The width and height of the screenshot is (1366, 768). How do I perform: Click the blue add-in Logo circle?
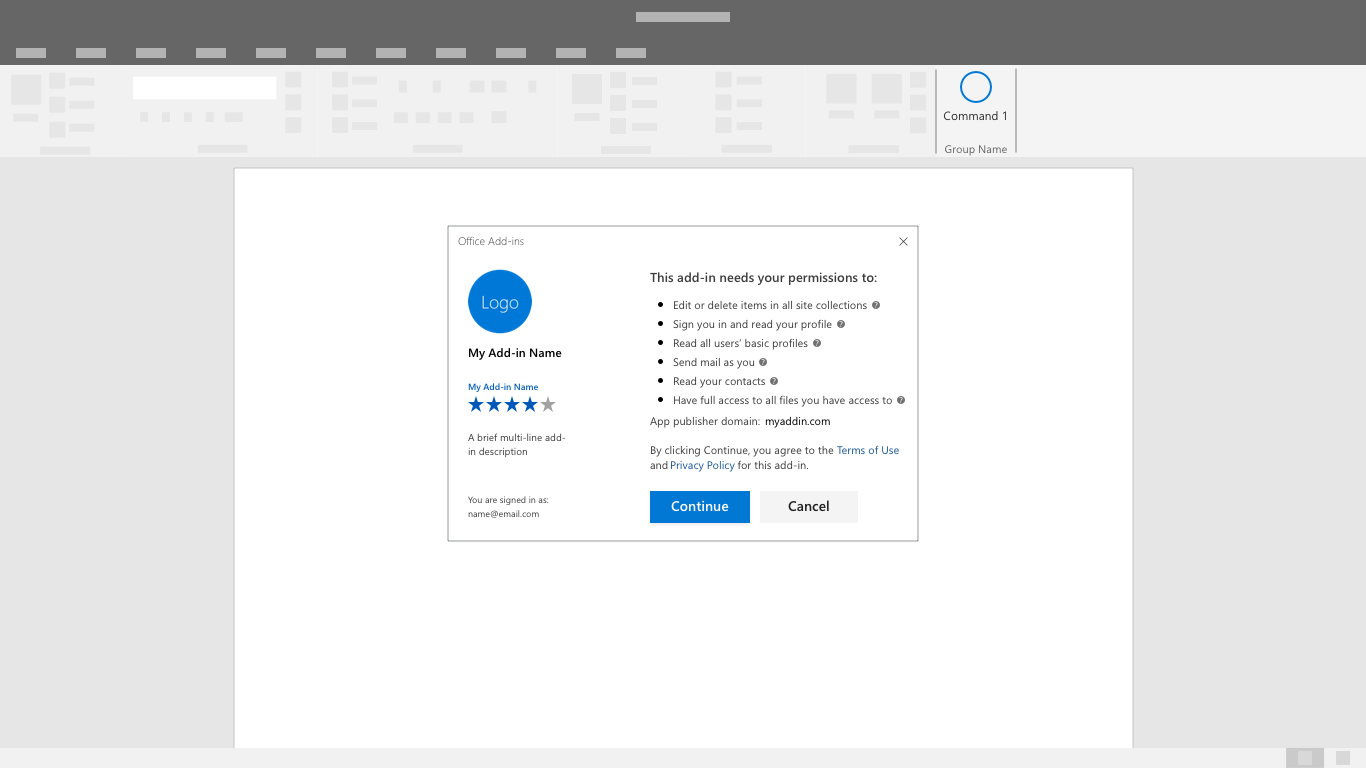[499, 301]
